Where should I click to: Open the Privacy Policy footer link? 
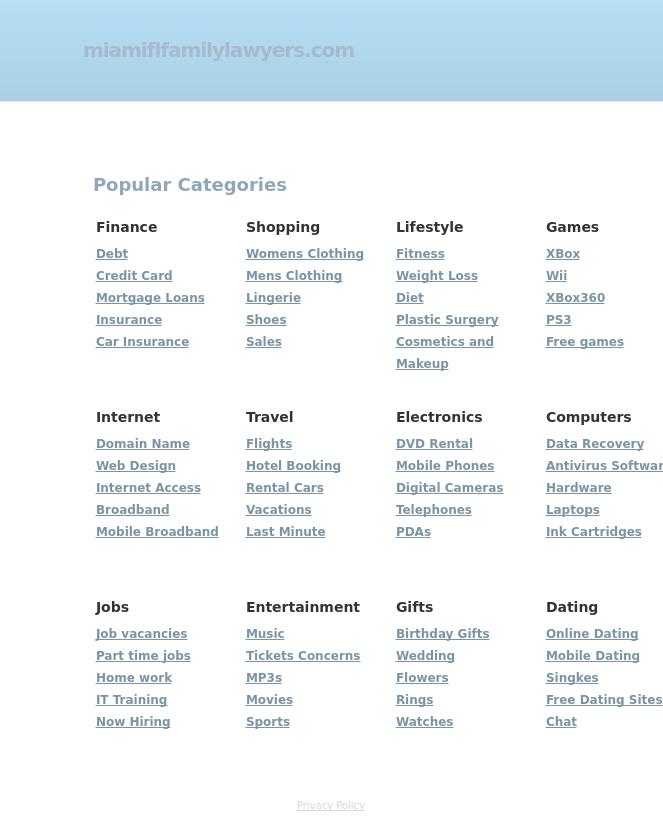[x=330, y=805]
